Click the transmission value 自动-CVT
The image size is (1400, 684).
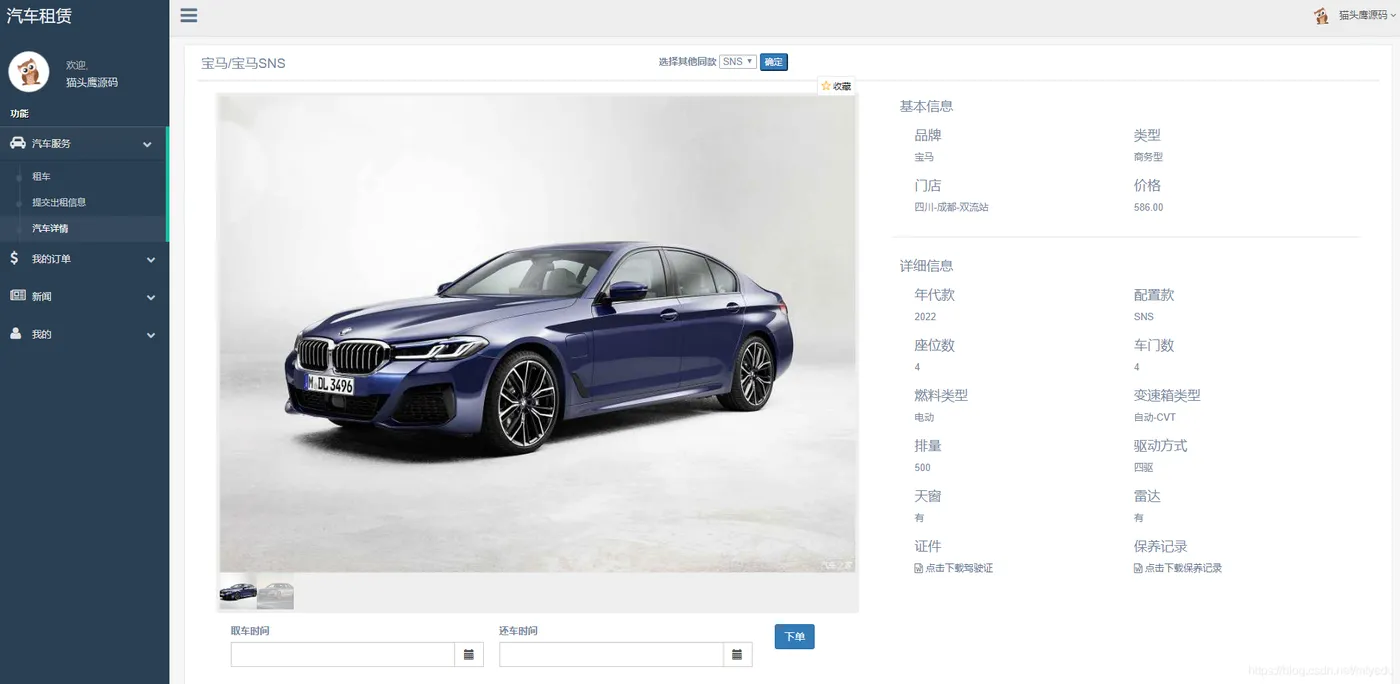1155,417
